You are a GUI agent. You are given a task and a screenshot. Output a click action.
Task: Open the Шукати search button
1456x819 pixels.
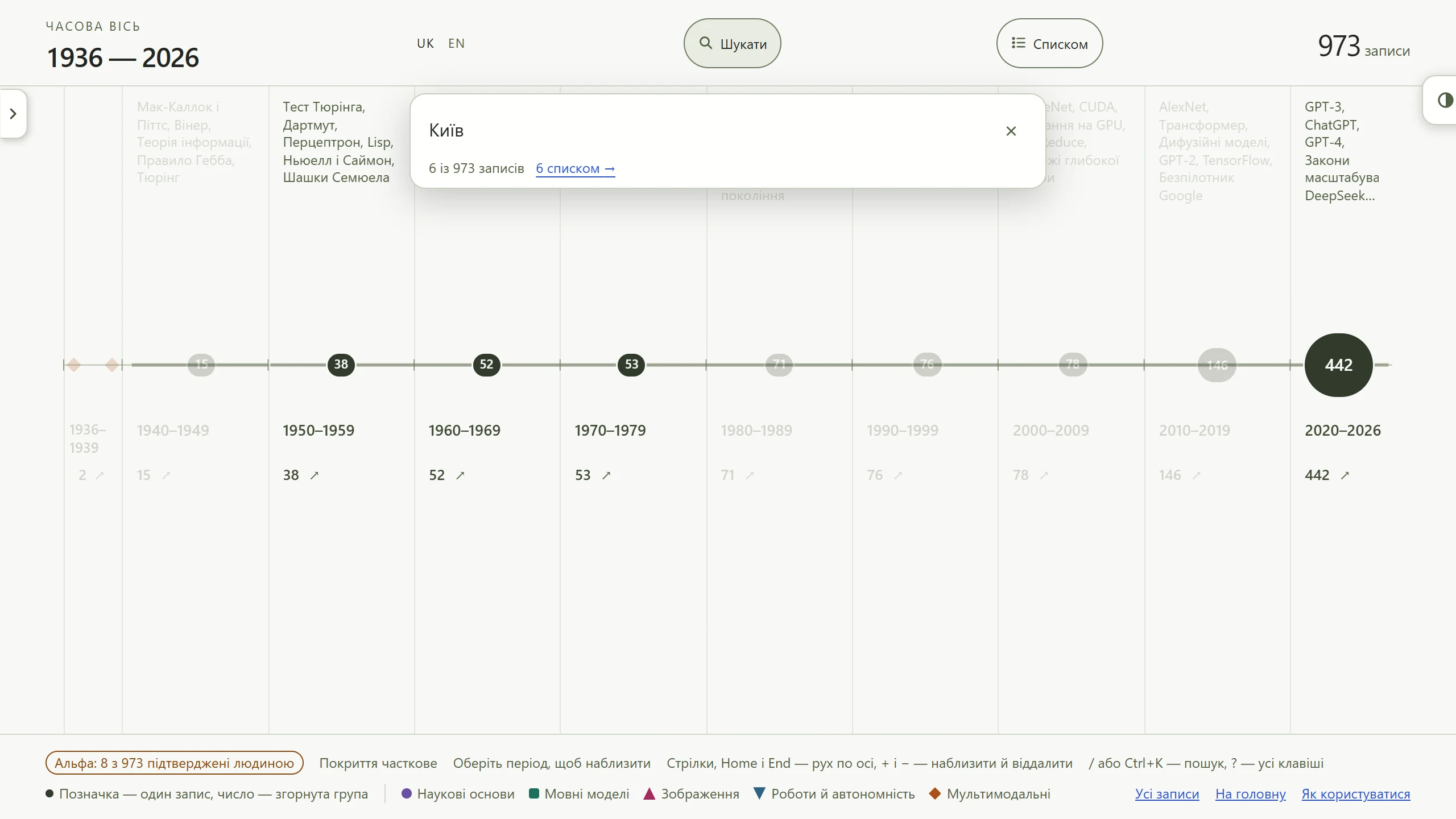tap(732, 43)
